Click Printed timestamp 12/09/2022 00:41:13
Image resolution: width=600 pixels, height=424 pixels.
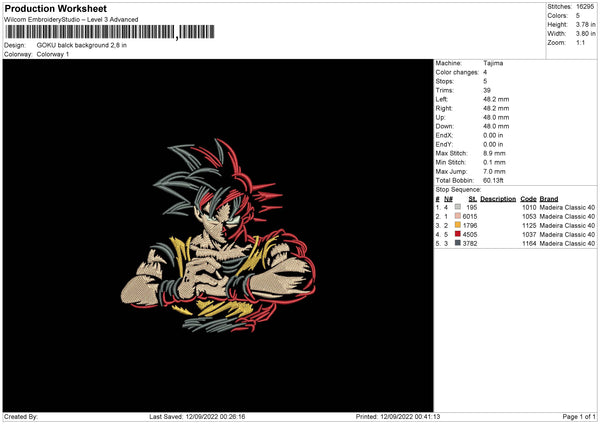coord(410,417)
